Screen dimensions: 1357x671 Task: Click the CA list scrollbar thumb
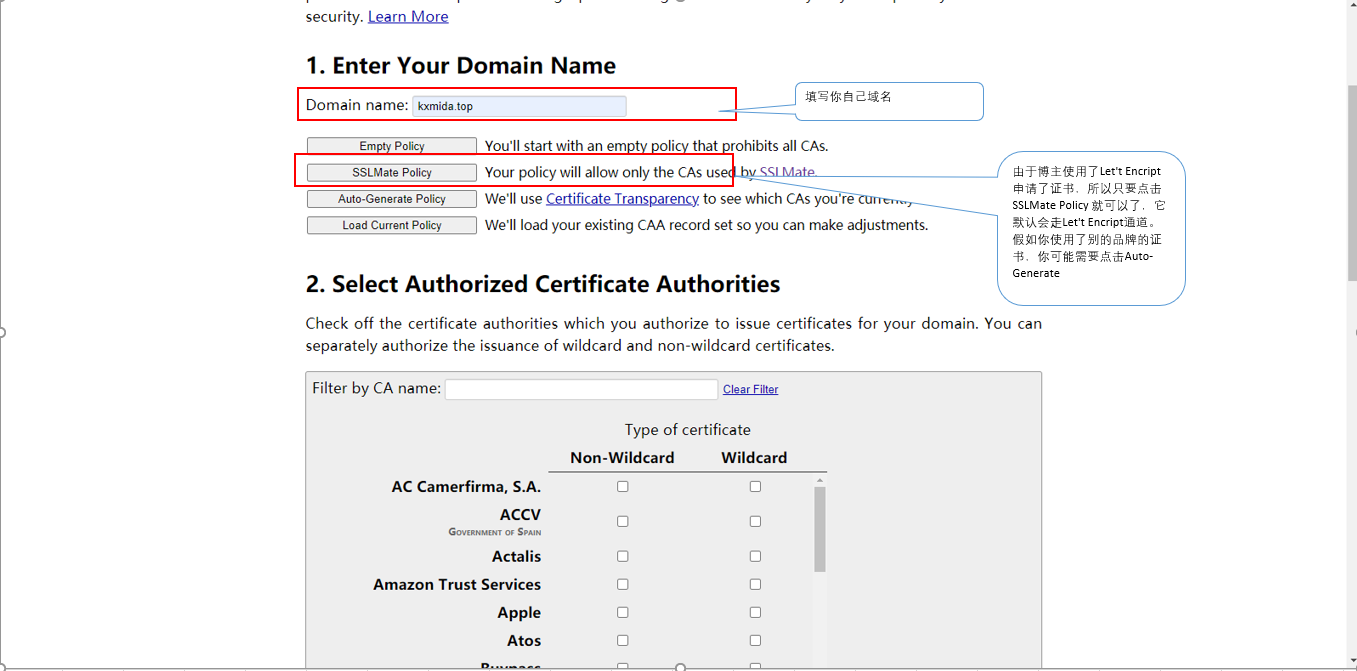click(x=820, y=529)
